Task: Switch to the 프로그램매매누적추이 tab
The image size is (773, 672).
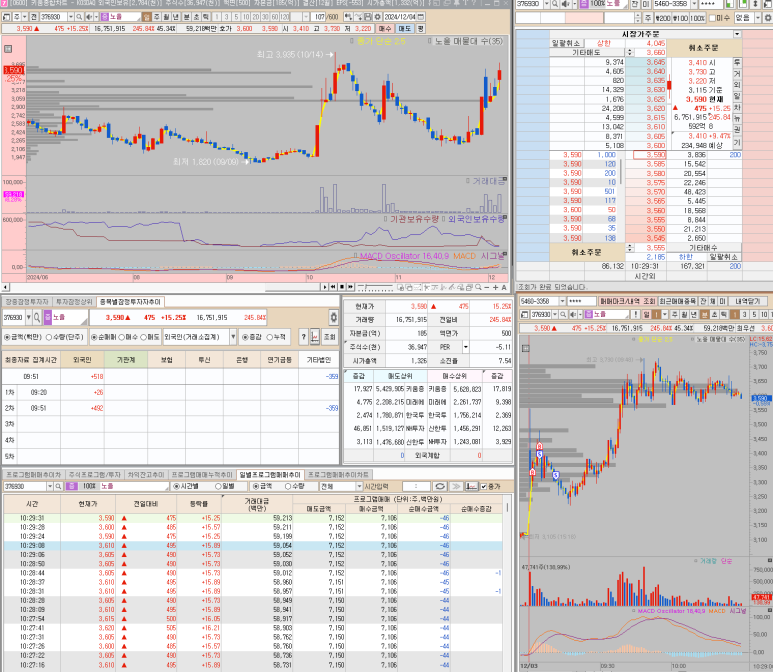Action: tap(202, 474)
